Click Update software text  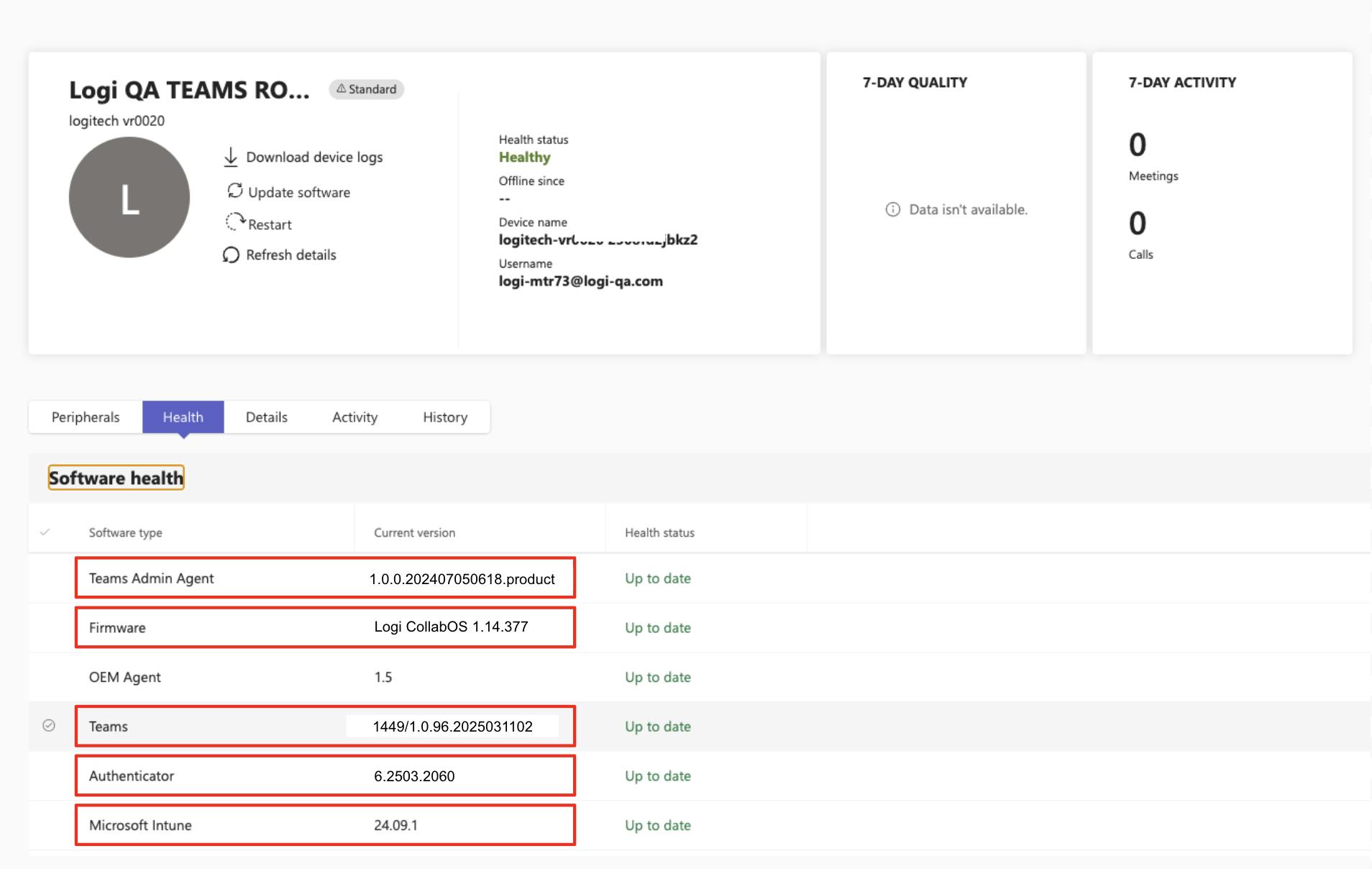click(299, 192)
